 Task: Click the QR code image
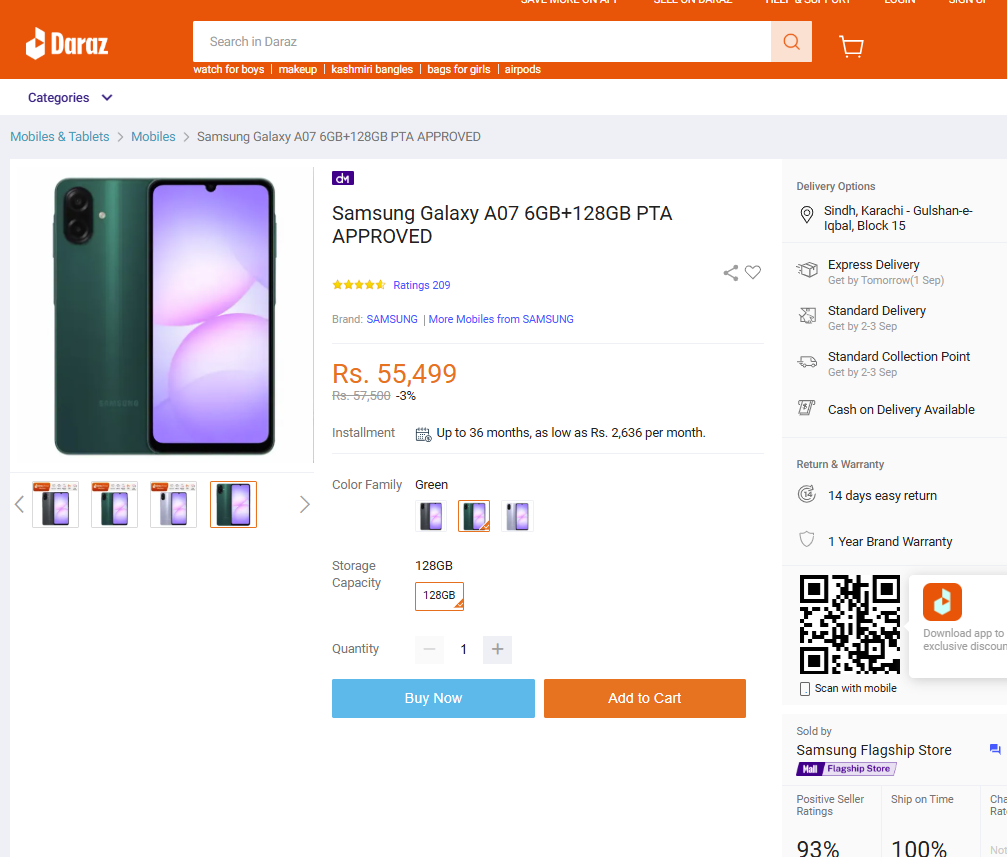[850, 624]
